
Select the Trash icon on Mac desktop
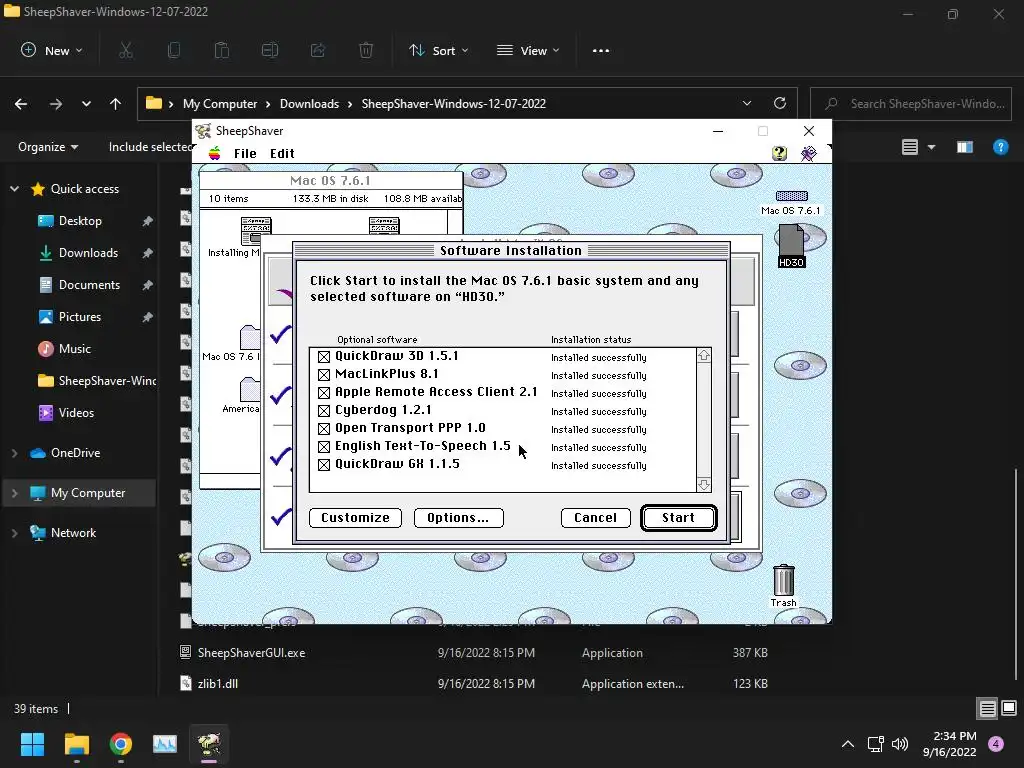point(784,586)
